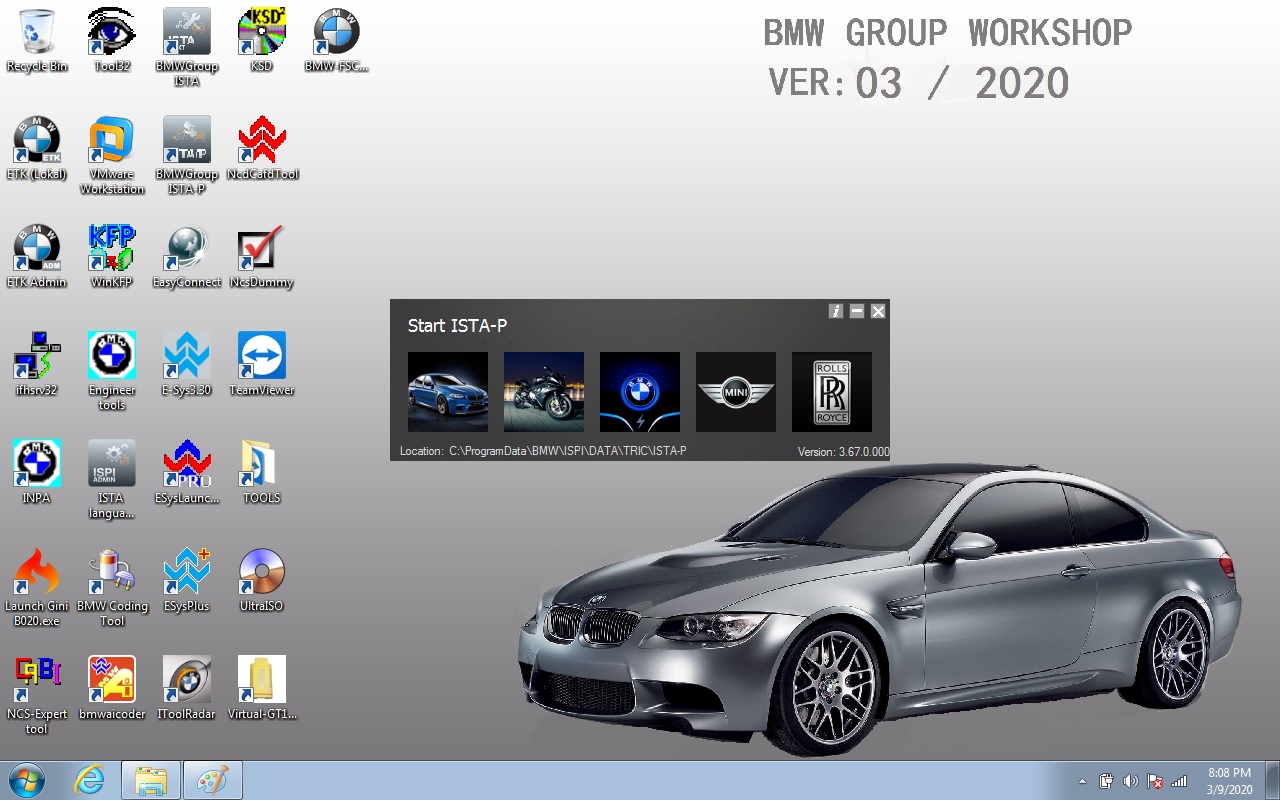Open TeamViewer desktop shortcut
1280x800 pixels.
coord(262,364)
